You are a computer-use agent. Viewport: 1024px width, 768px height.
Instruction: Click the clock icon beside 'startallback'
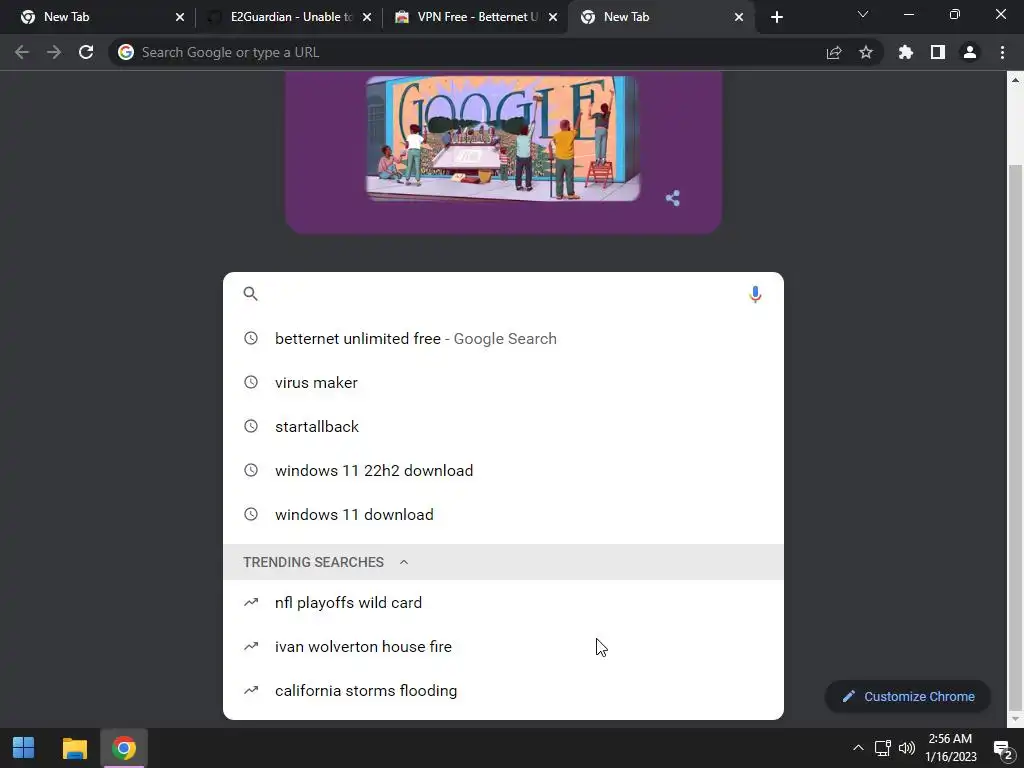click(x=251, y=426)
